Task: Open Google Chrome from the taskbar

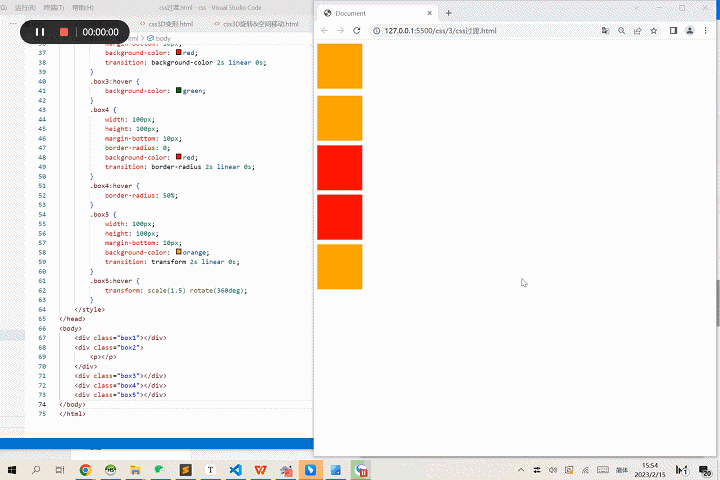Action: click(85, 470)
